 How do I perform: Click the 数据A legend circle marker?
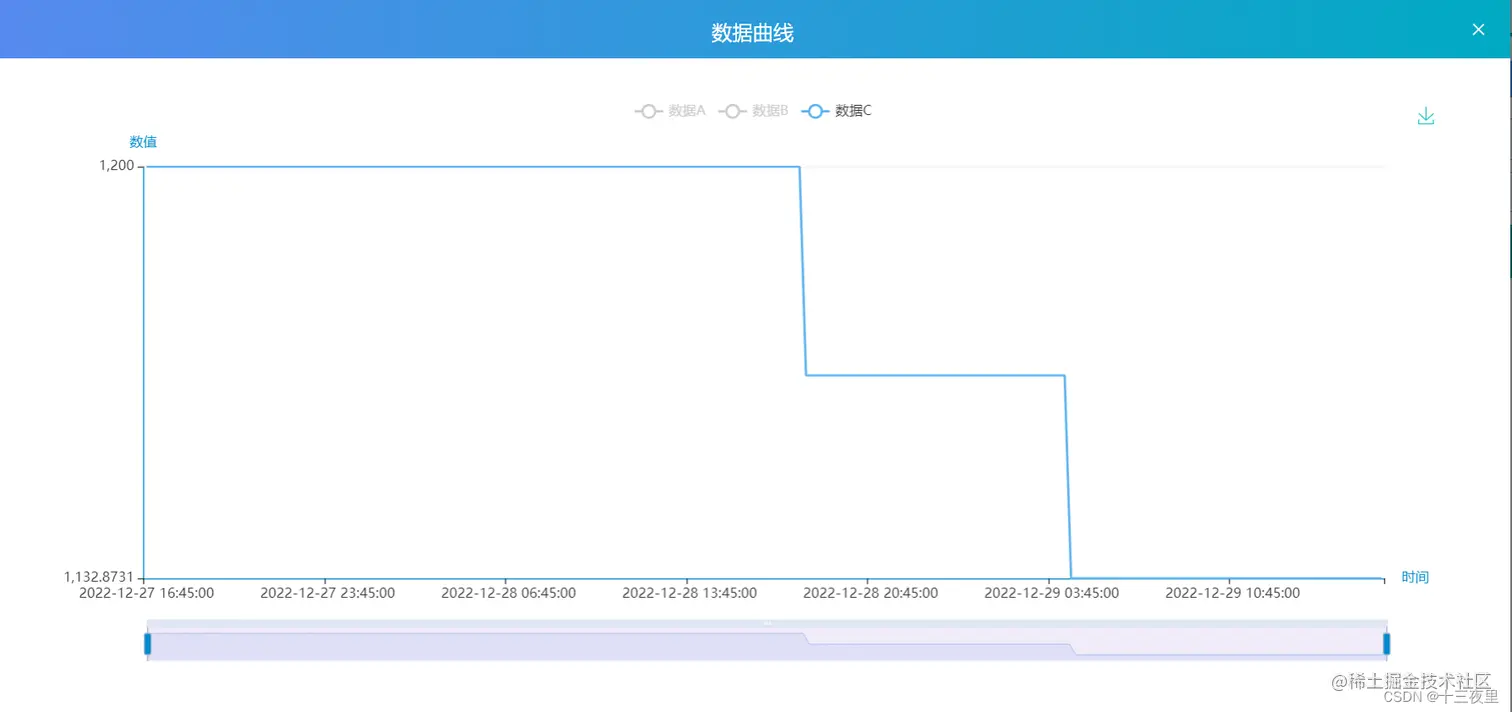pyautogui.click(x=648, y=111)
